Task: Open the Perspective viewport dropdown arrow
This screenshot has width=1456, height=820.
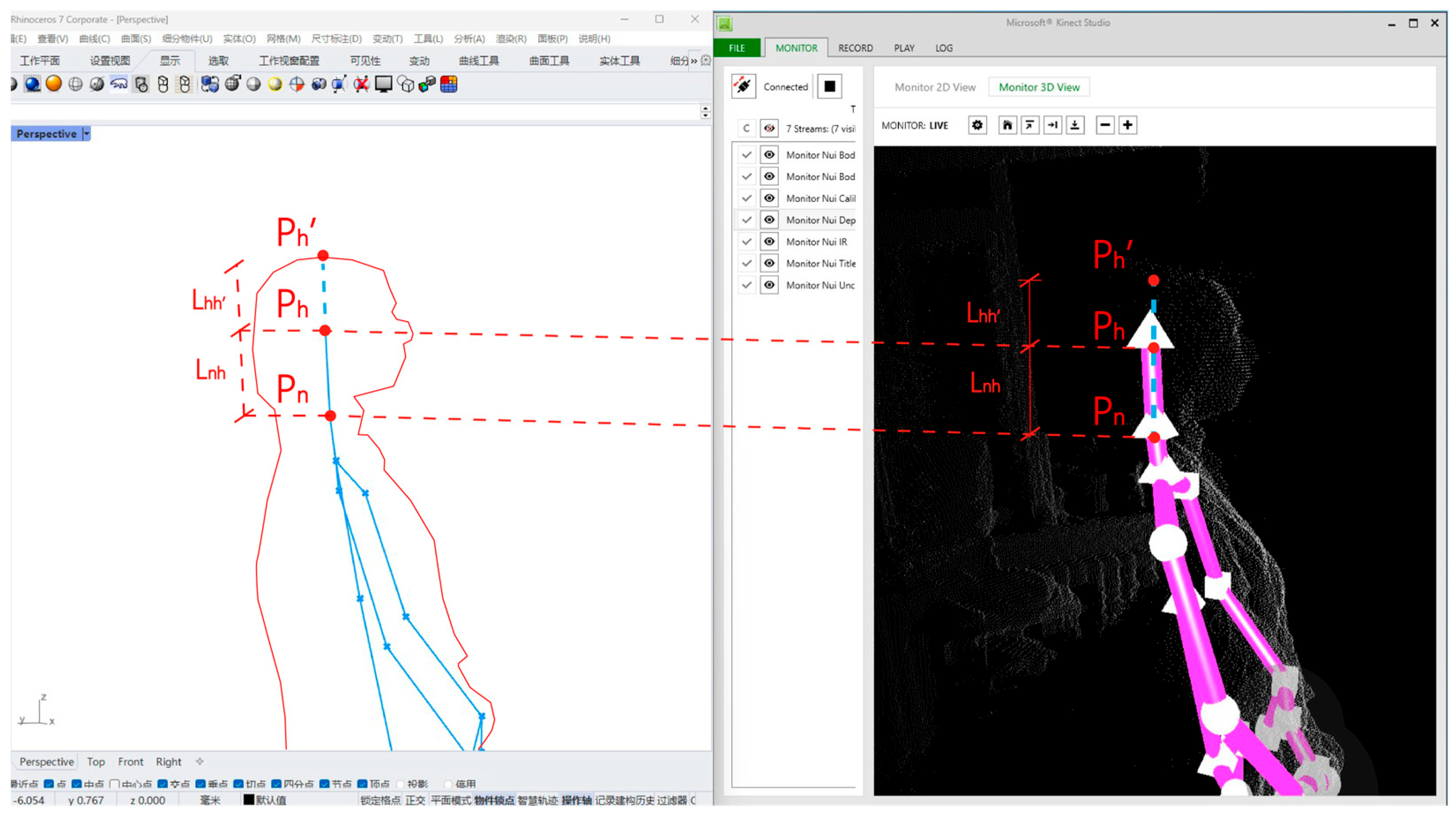Action: pyautogui.click(x=86, y=134)
